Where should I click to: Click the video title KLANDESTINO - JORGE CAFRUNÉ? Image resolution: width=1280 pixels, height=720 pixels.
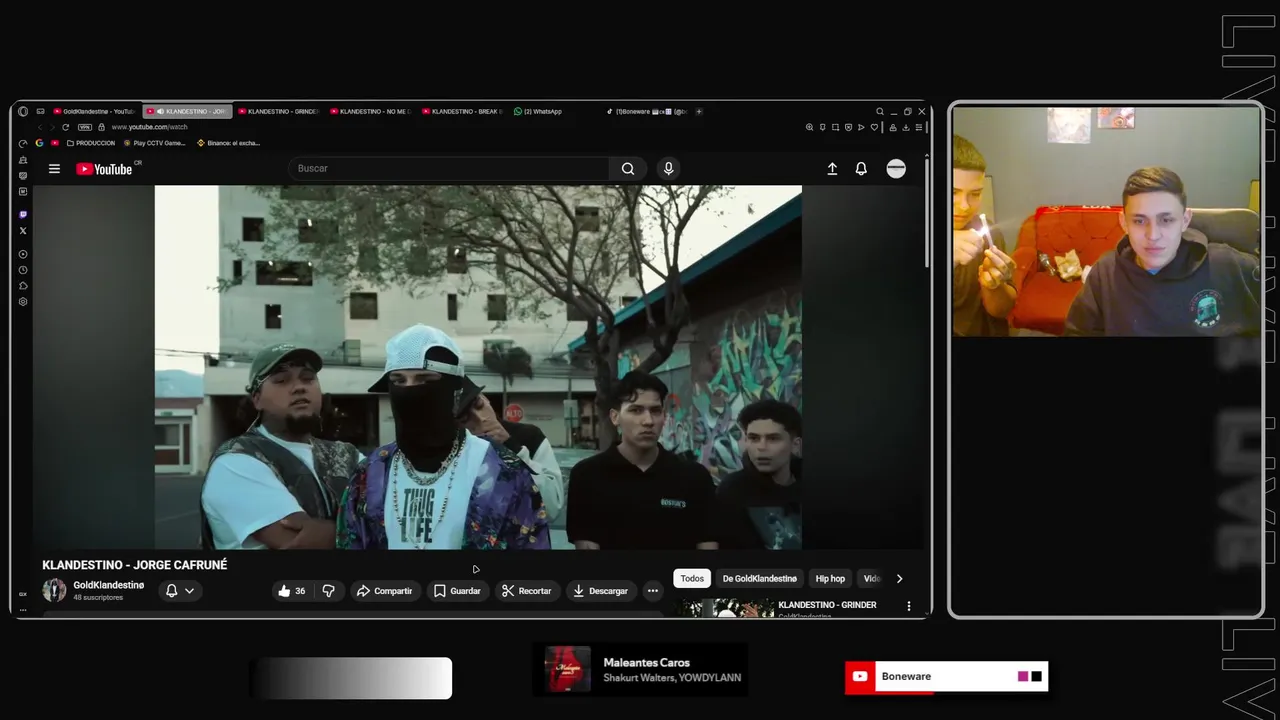135,565
